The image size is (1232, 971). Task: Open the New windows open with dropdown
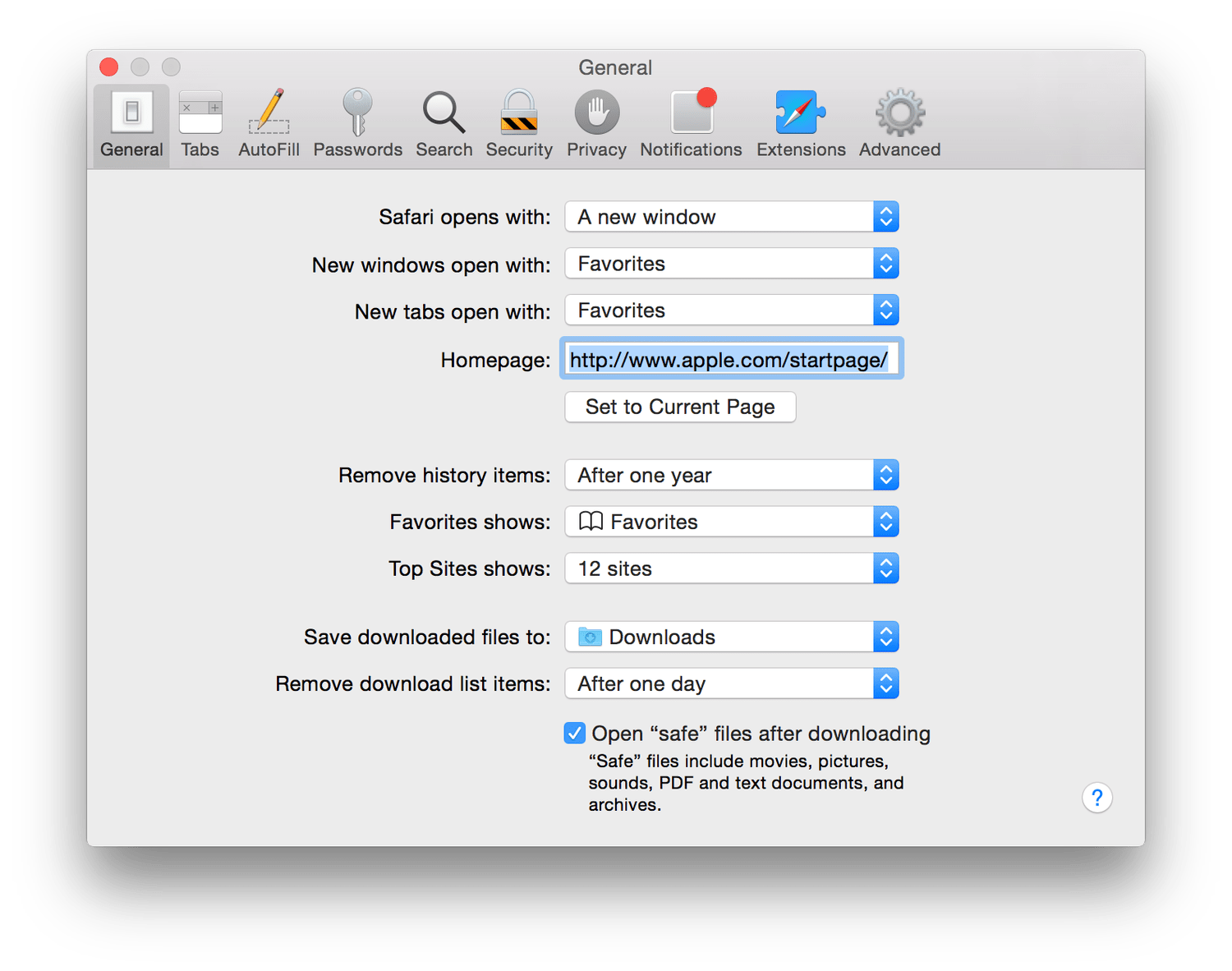tap(732, 264)
